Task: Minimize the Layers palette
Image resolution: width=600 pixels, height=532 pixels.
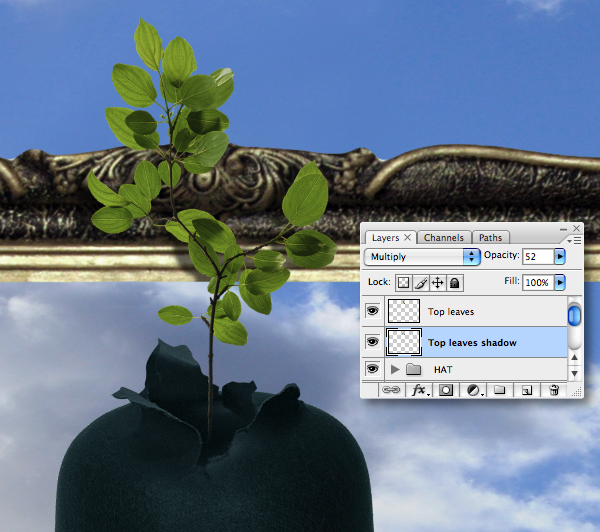Action: pyautogui.click(x=563, y=229)
